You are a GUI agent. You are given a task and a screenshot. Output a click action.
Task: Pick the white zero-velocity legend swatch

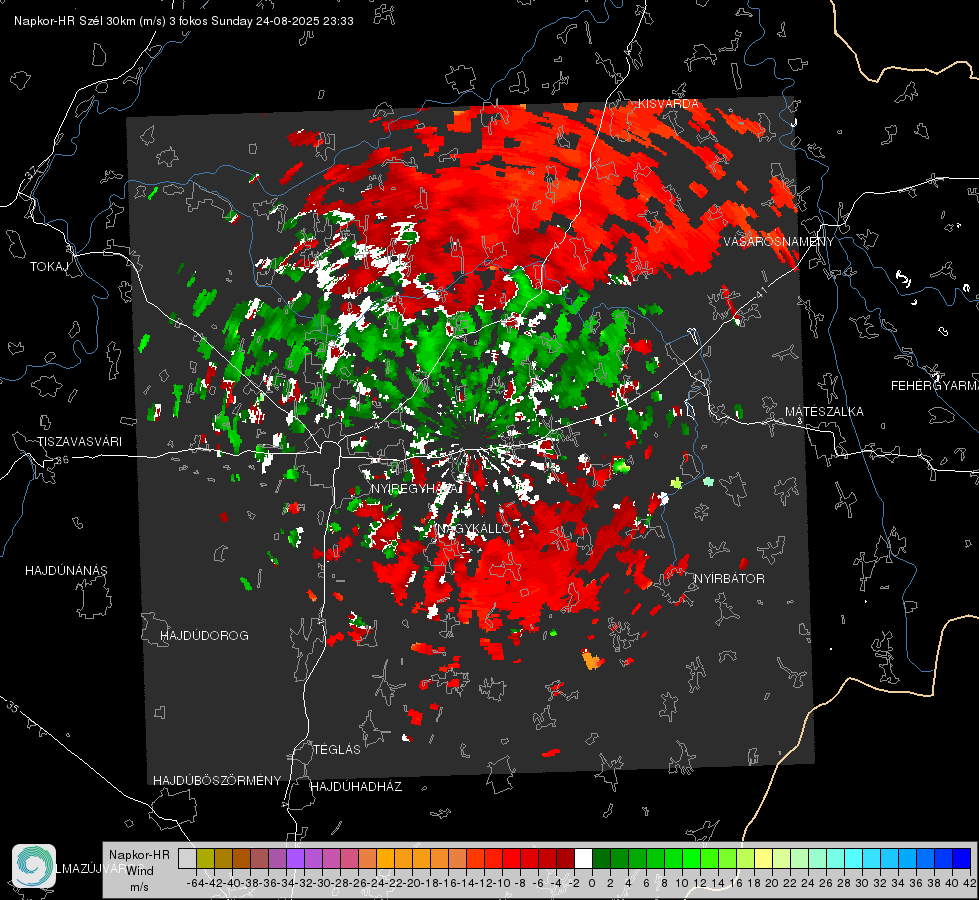click(x=583, y=858)
